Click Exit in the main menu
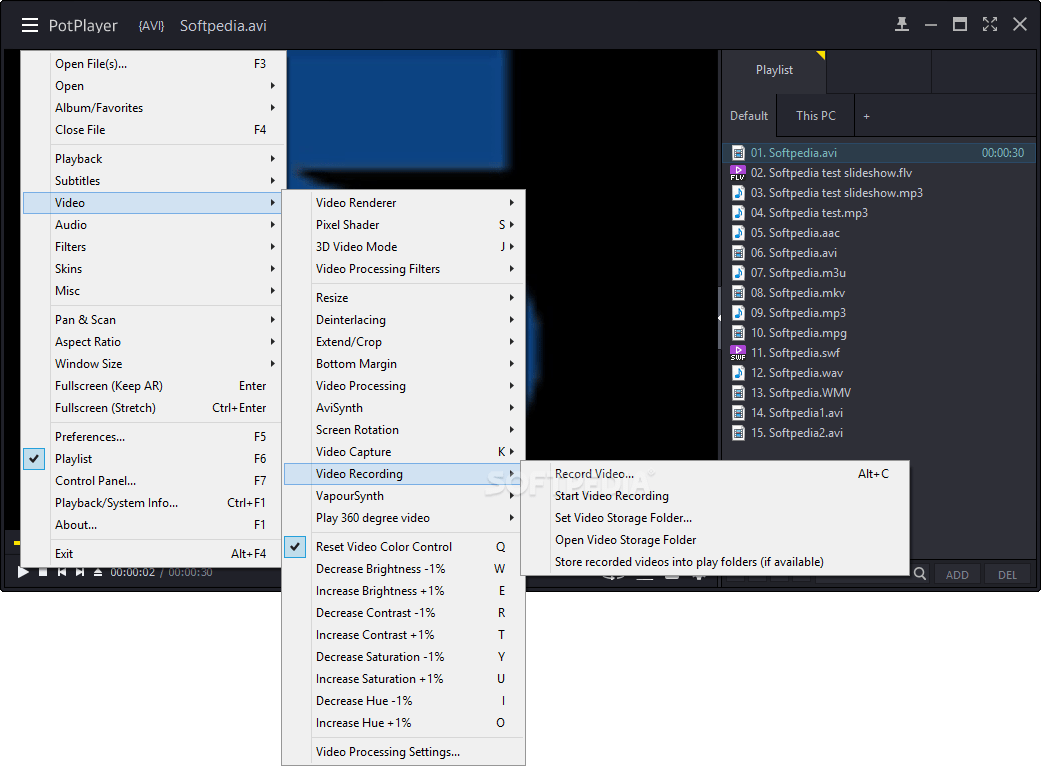This screenshot has width=1041, height=766. [x=154, y=554]
